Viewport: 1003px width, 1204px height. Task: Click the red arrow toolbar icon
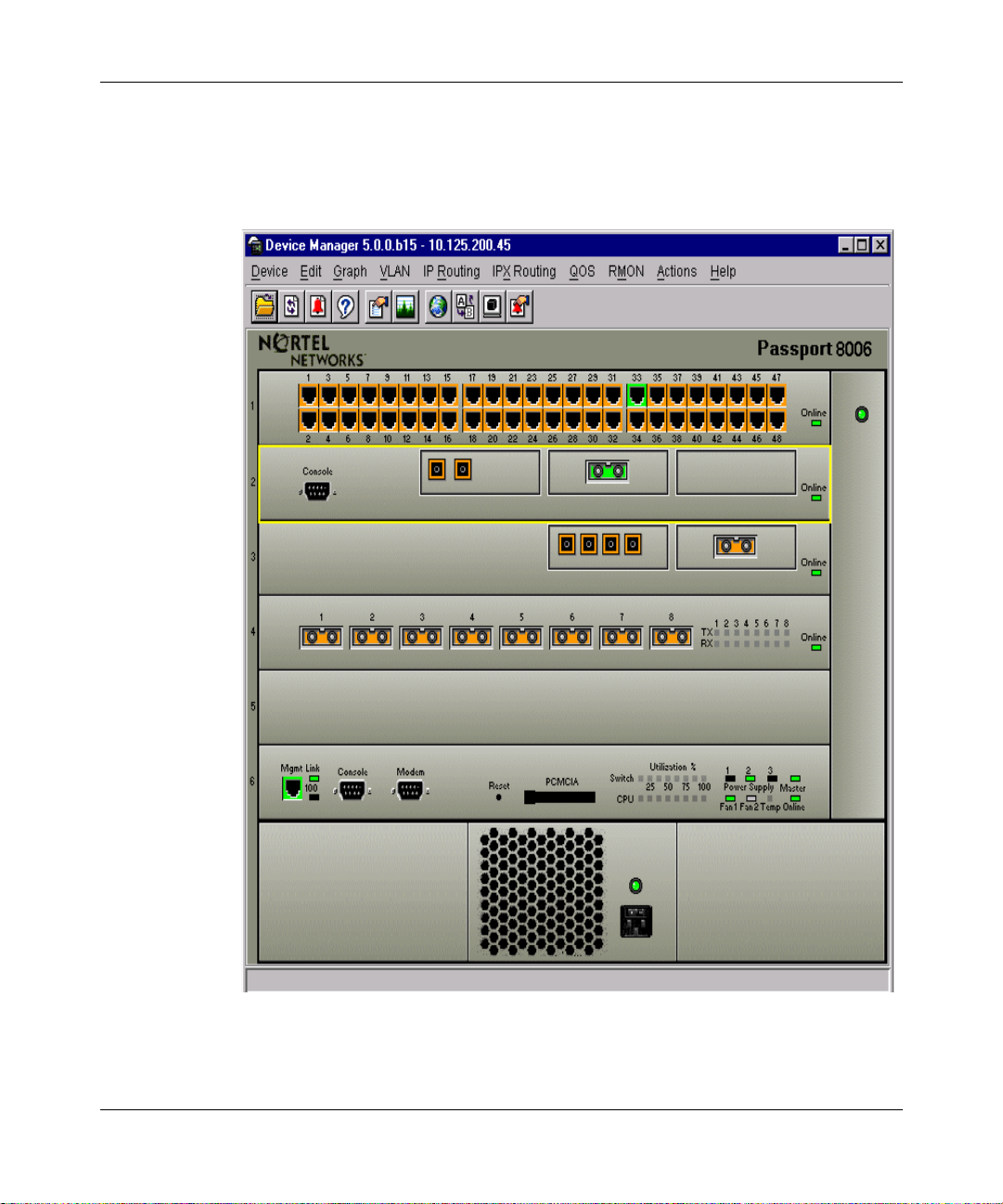coord(519,306)
